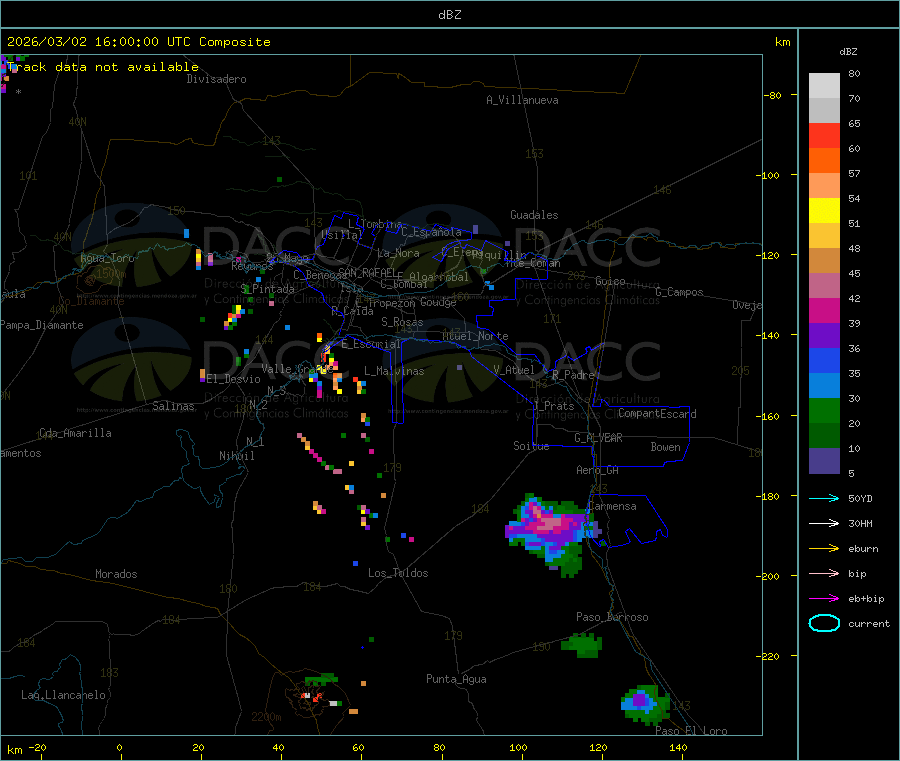Click the Soitue map label
This screenshot has width=900, height=761.
(531, 446)
